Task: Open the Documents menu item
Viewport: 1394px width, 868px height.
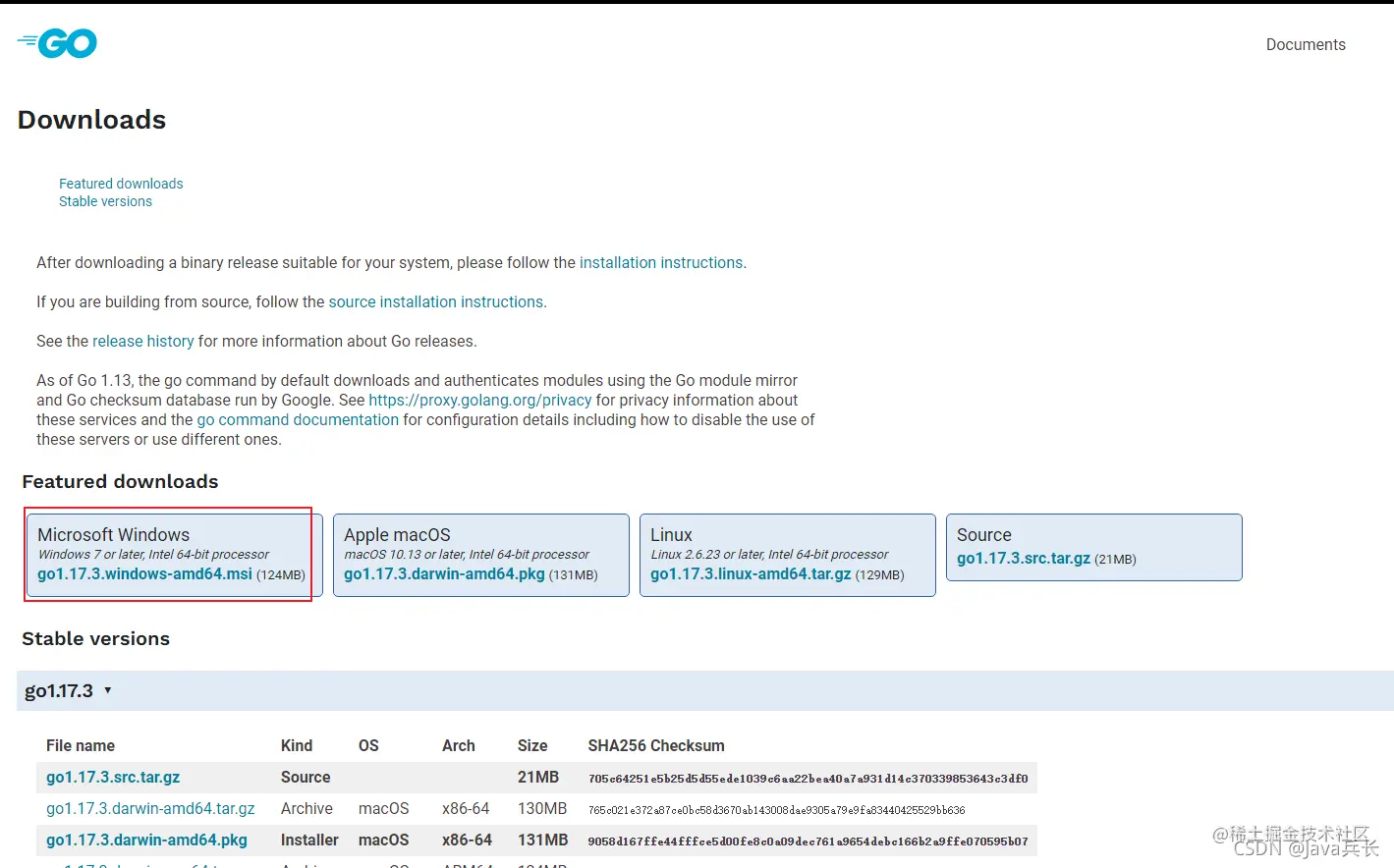Action: (1306, 44)
